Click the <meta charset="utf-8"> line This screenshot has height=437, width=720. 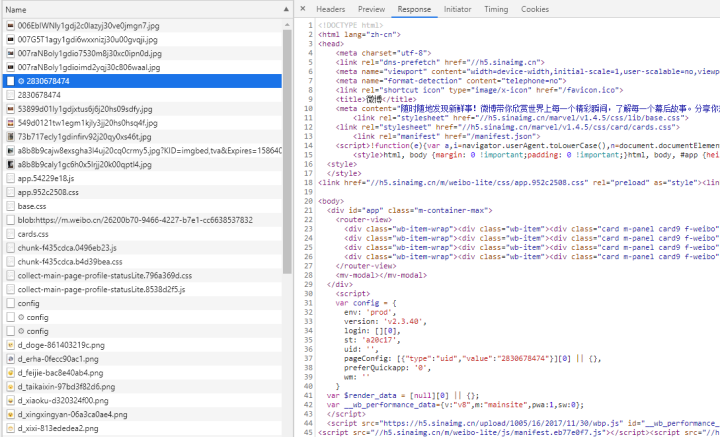383,53
